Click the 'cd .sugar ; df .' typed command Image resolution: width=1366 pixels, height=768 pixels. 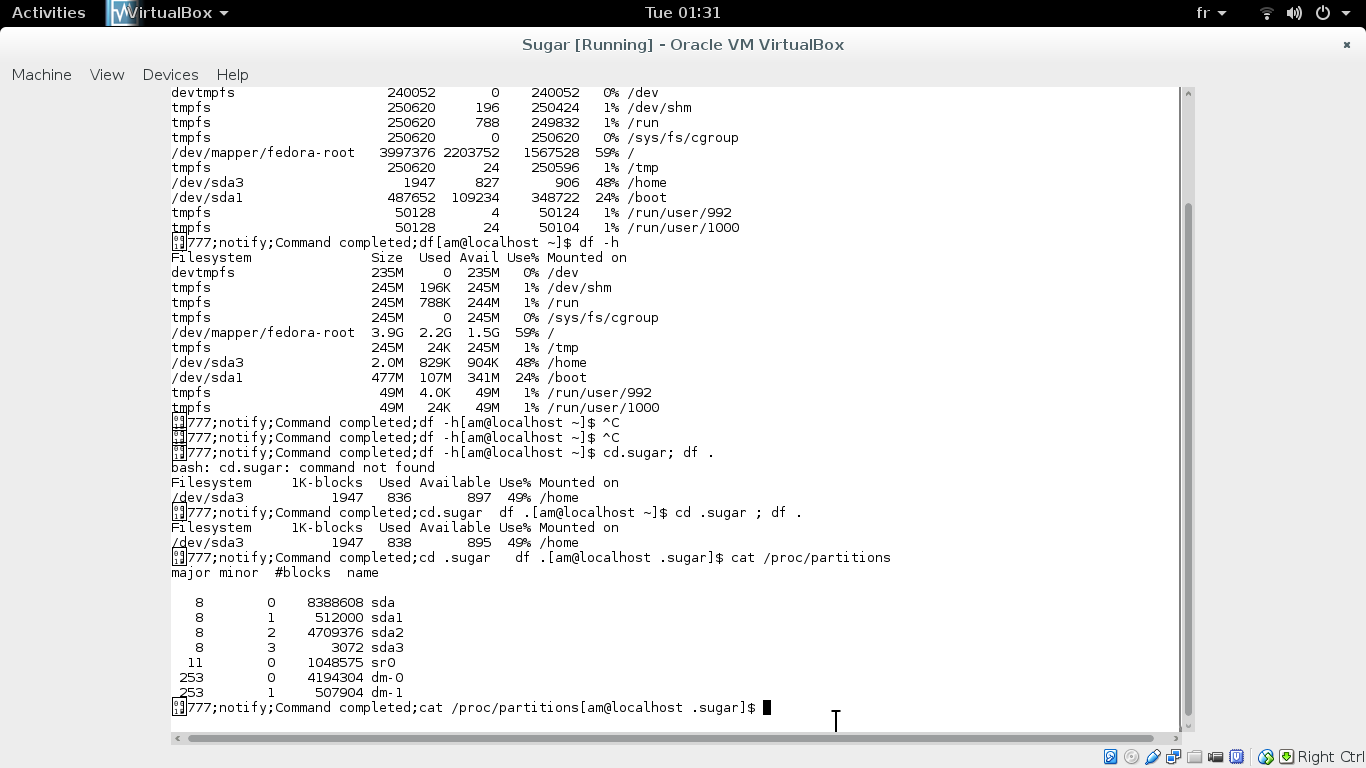[739, 512]
